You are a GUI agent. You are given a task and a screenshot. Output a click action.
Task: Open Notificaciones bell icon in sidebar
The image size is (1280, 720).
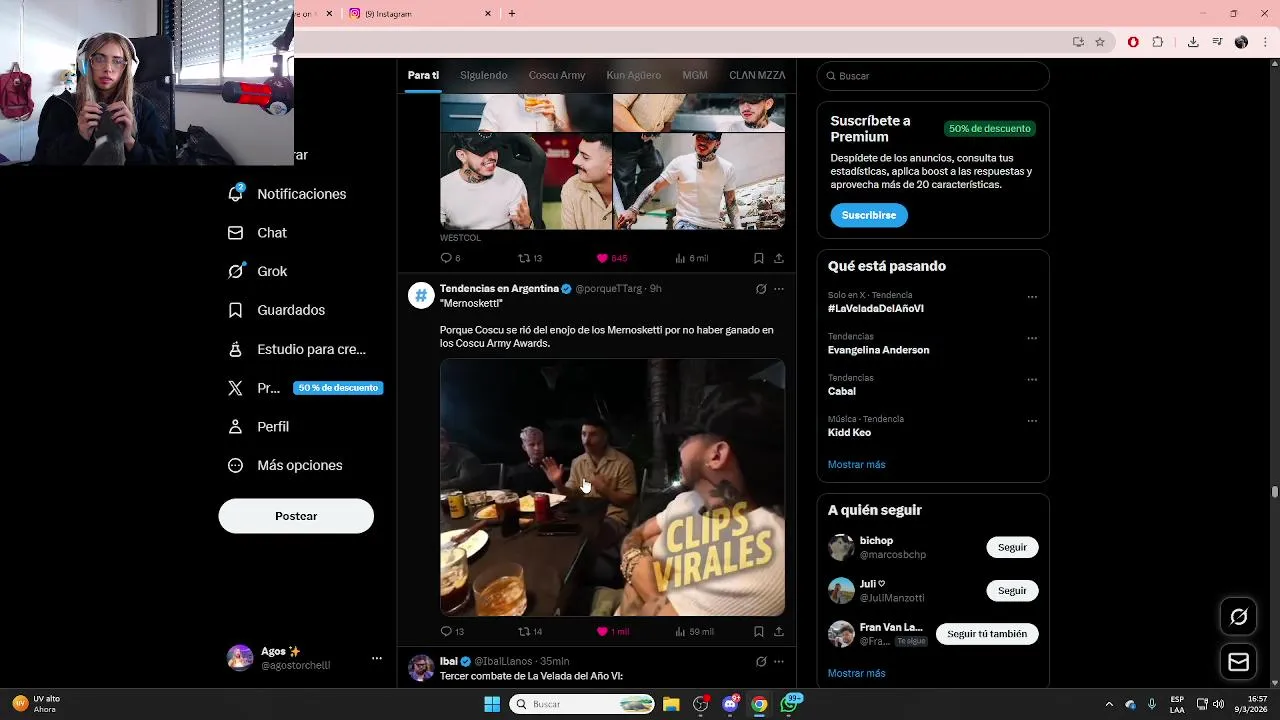tap(235, 193)
